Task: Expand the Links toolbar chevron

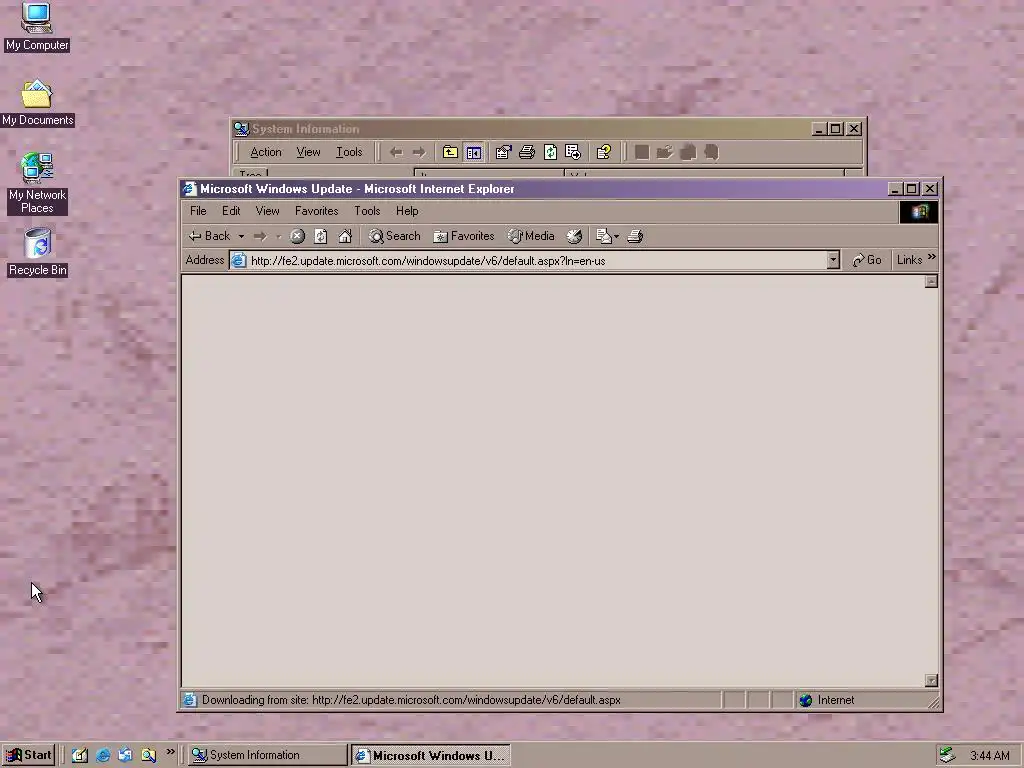Action: pos(932,257)
